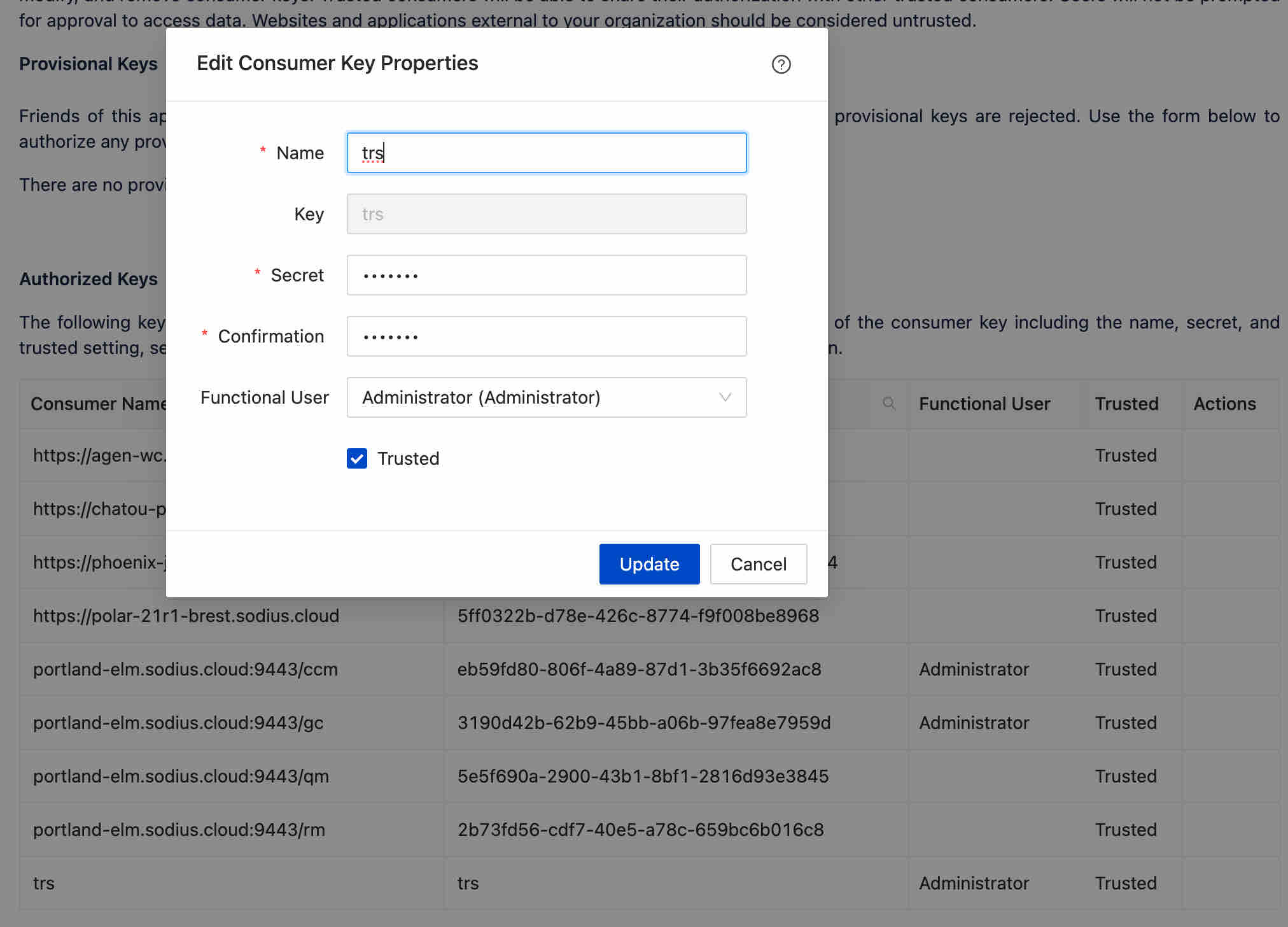Select the https://polar-21r1-brest.sodius.cloud row

tap(649, 616)
